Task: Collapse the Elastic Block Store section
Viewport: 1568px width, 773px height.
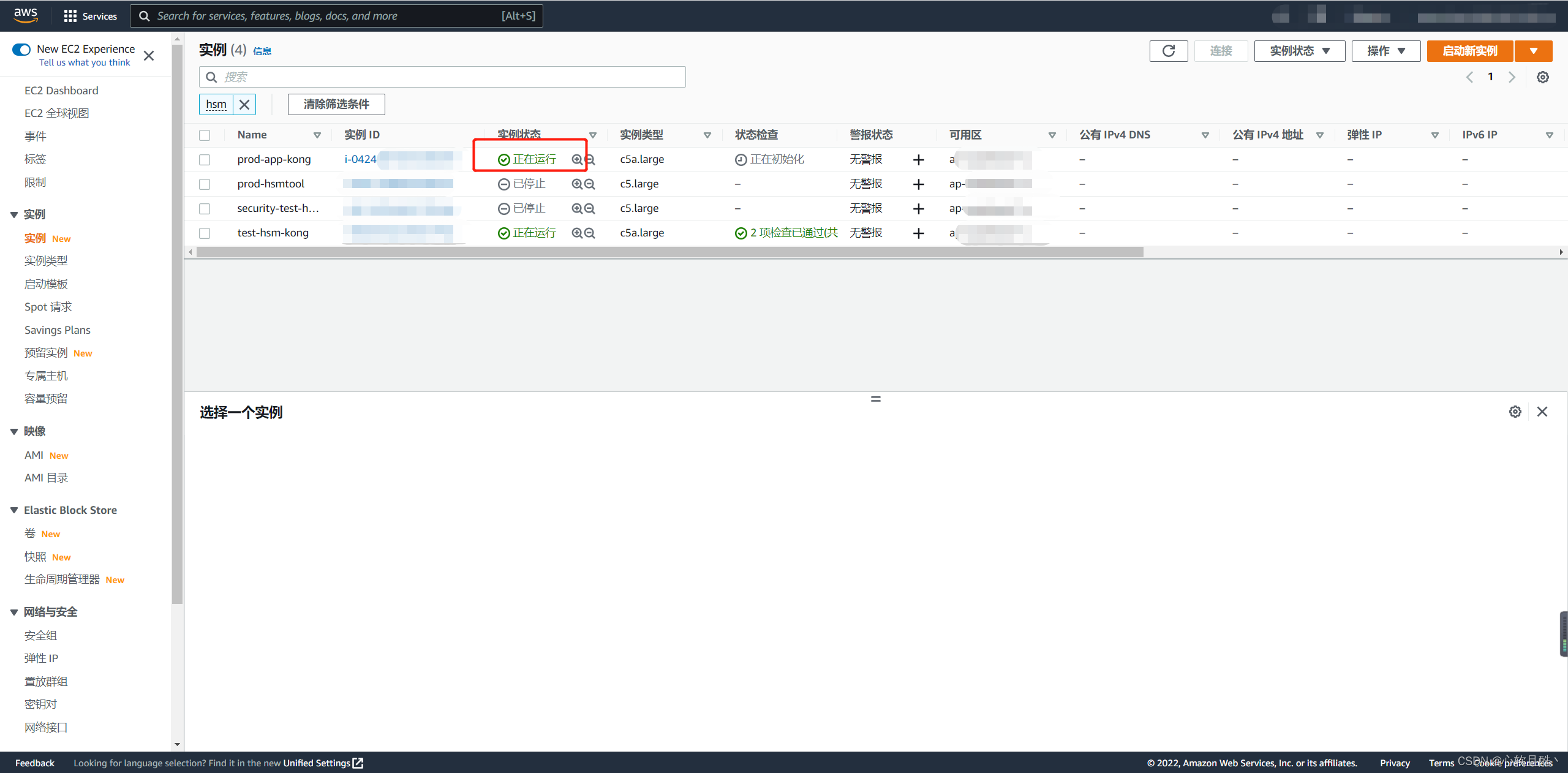Action: 14,510
